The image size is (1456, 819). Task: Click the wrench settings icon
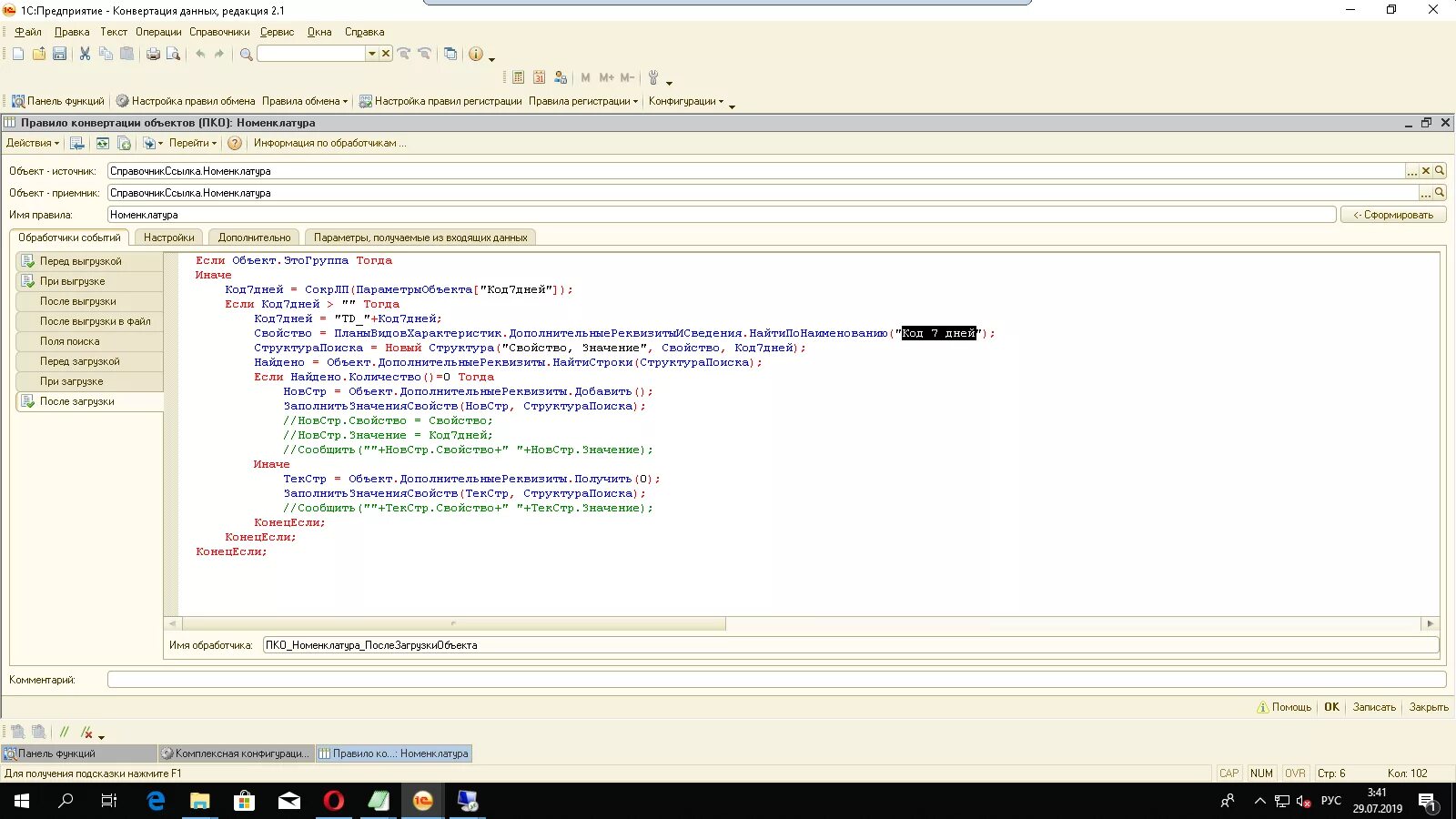coord(653,78)
